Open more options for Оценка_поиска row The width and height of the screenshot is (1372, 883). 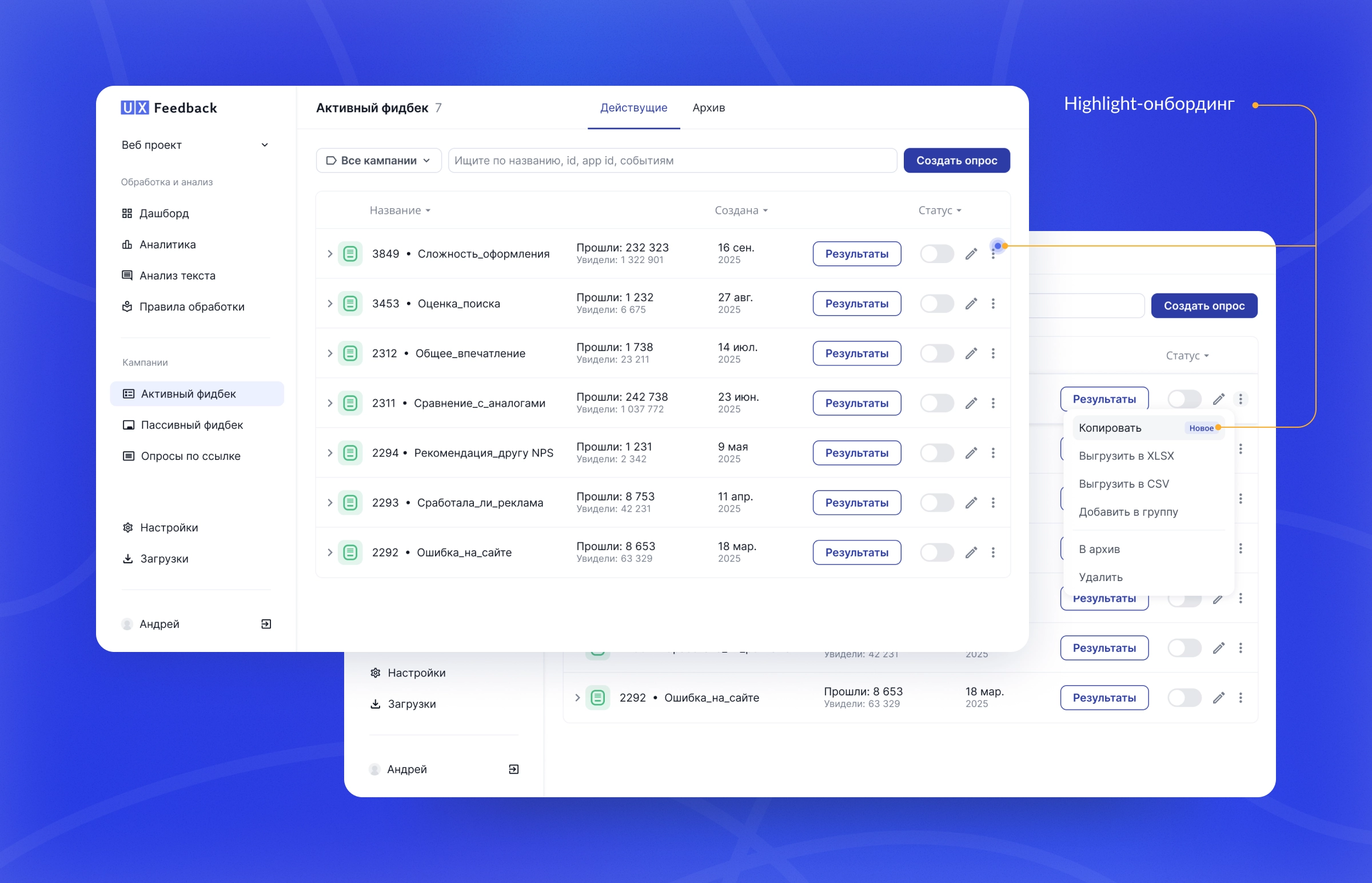coord(993,303)
